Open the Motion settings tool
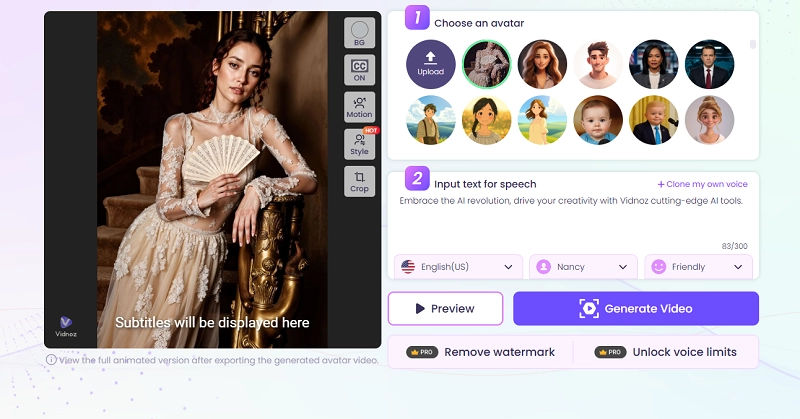Image resolution: width=800 pixels, height=419 pixels. [359, 107]
